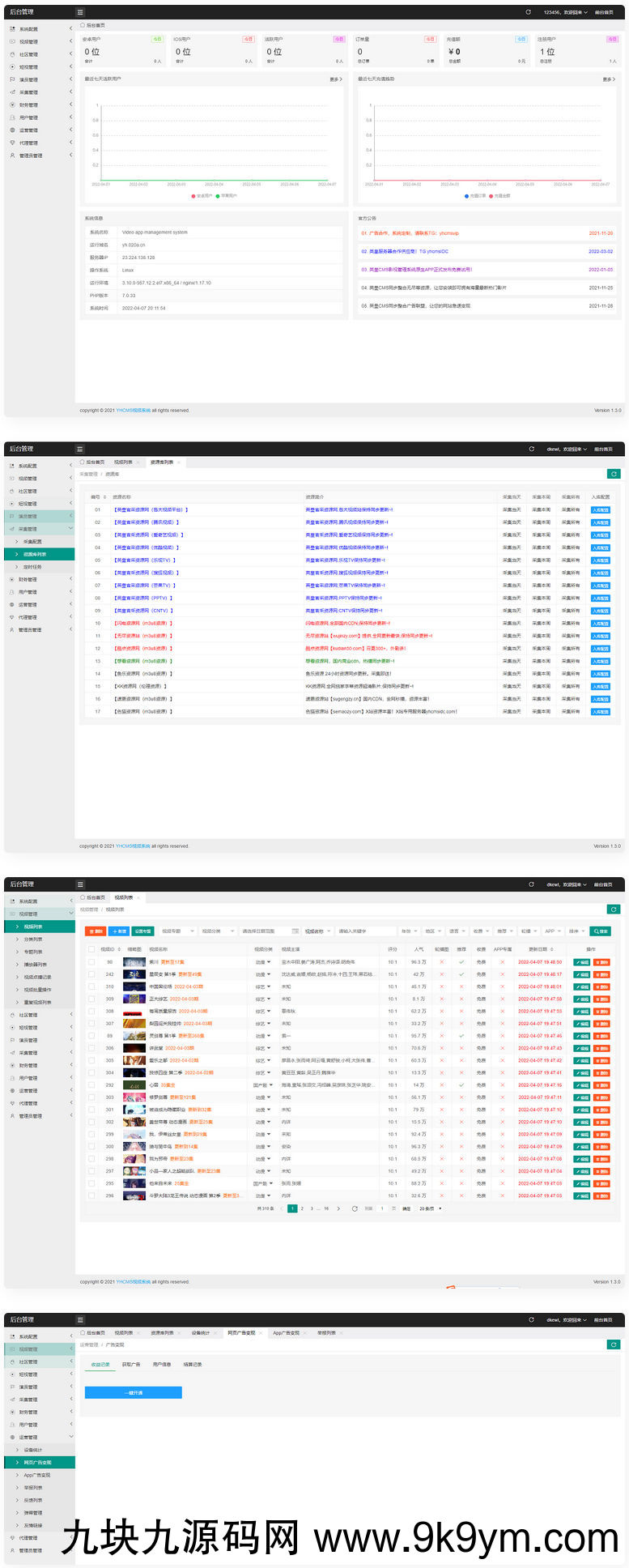Click 采集管理 sidebar icon on dashboard page
Image resolution: width=629 pixels, height=1568 pixels.
(12, 92)
